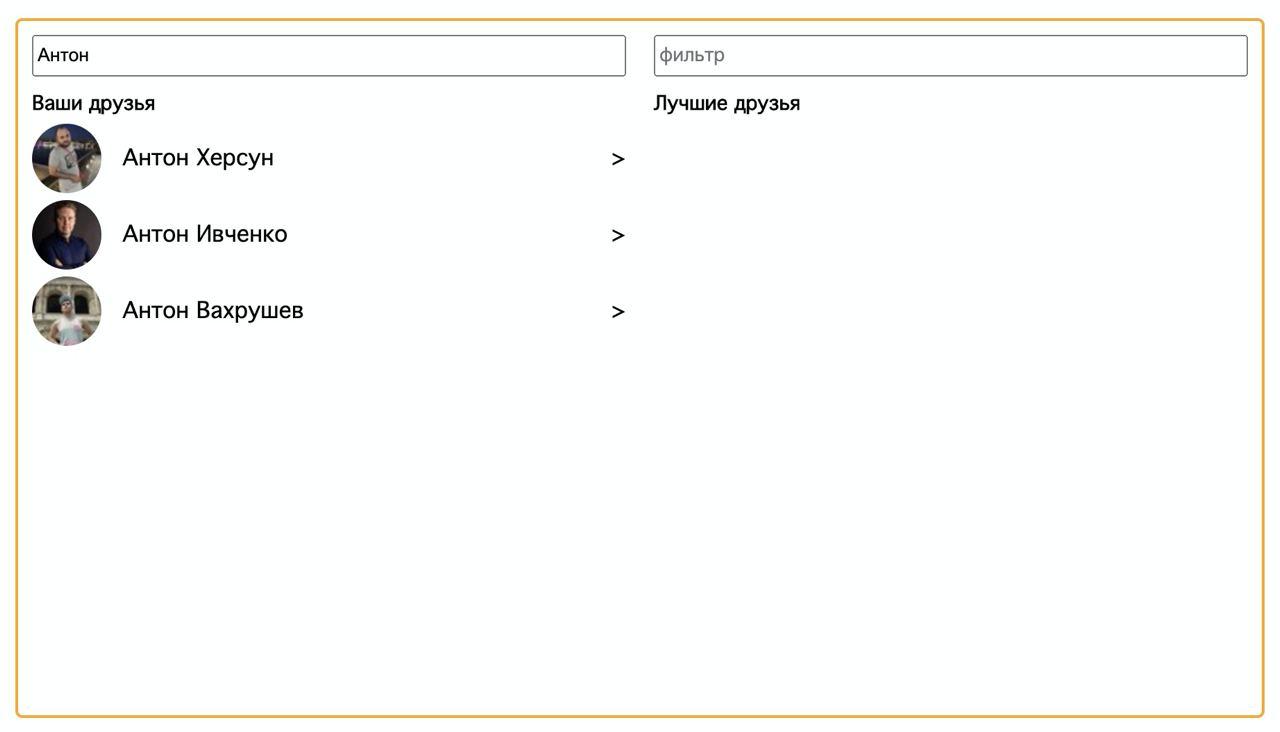Place cursor on typed word Антон in search
Image resolution: width=1280 pixels, height=732 pixels.
pyautogui.click(x=63, y=55)
